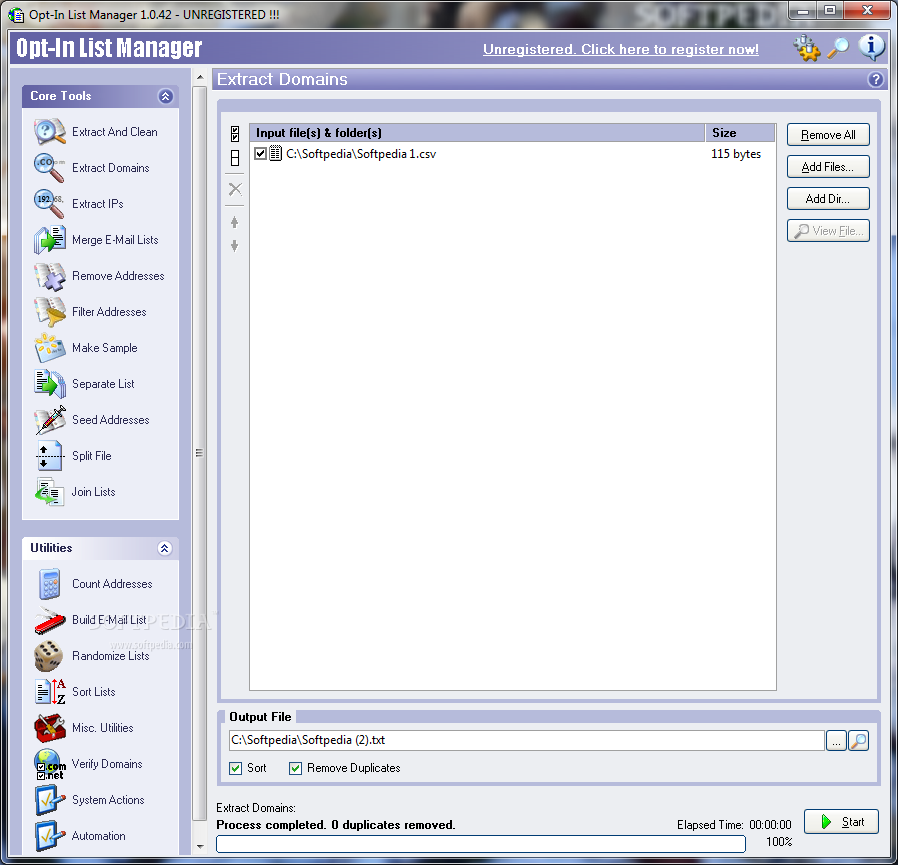Screen dimensions: 898x865
Task: Select the Verify Domains globe icon
Action: [x=49, y=764]
